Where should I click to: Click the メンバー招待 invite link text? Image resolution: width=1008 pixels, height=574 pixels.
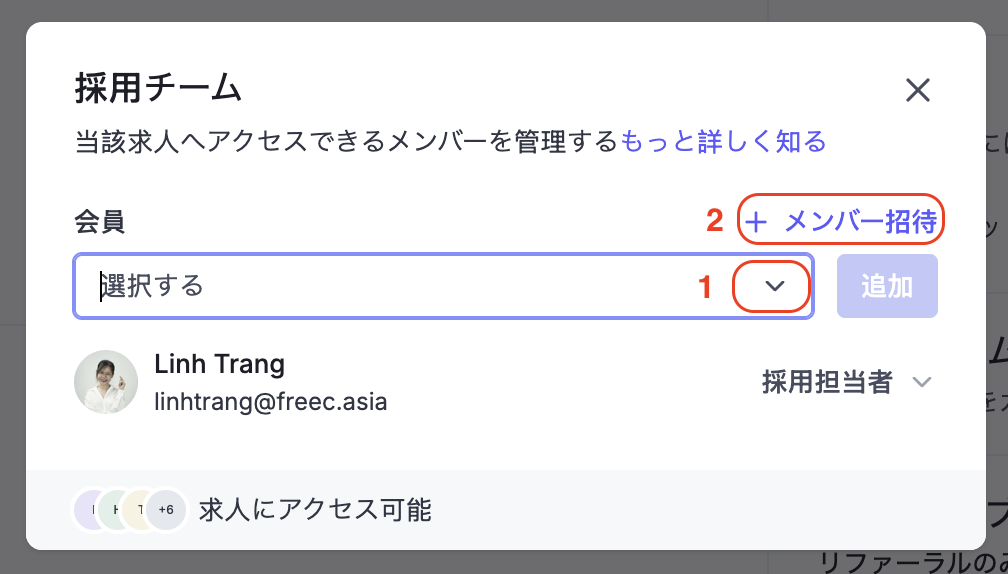(861, 222)
